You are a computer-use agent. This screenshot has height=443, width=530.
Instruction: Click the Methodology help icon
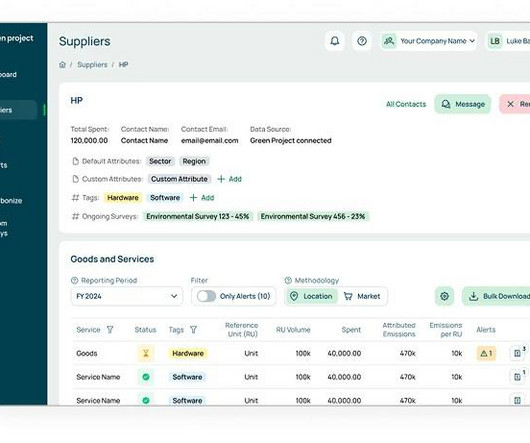[x=288, y=280]
